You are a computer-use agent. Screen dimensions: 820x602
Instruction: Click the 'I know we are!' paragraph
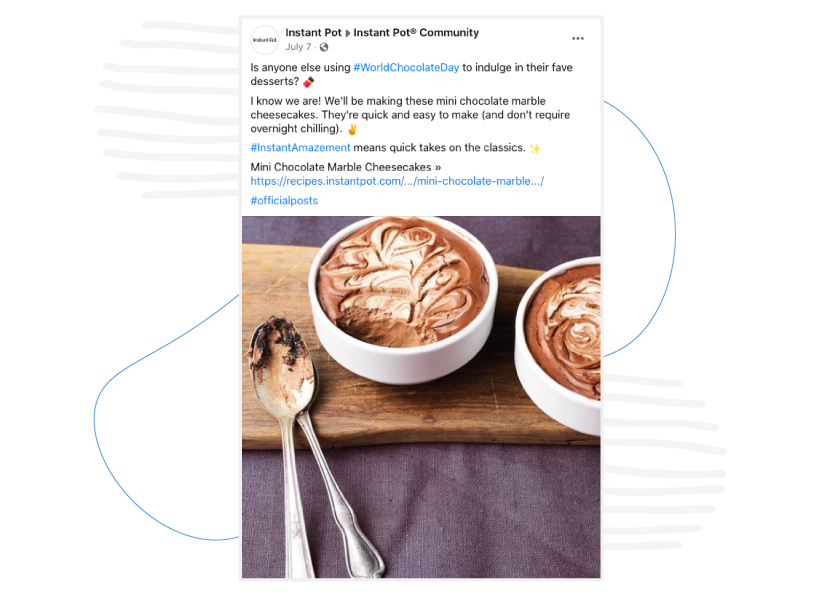click(x=410, y=115)
